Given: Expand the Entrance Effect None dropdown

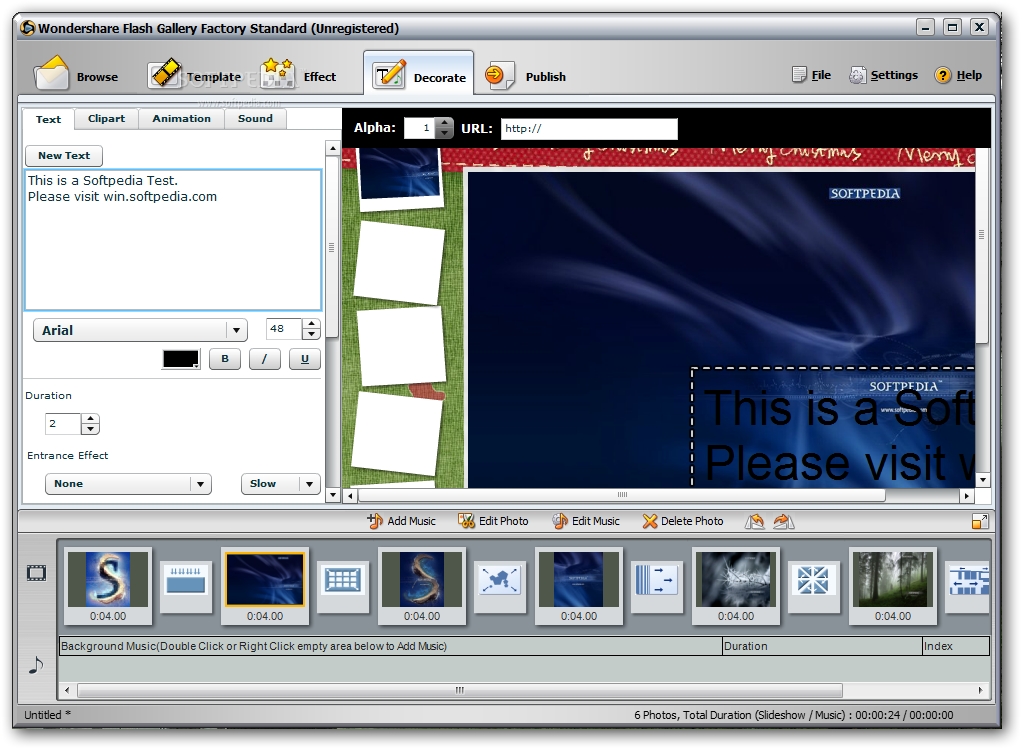Looking at the screenshot, I should pyautogui.click(x=128, y=484).
